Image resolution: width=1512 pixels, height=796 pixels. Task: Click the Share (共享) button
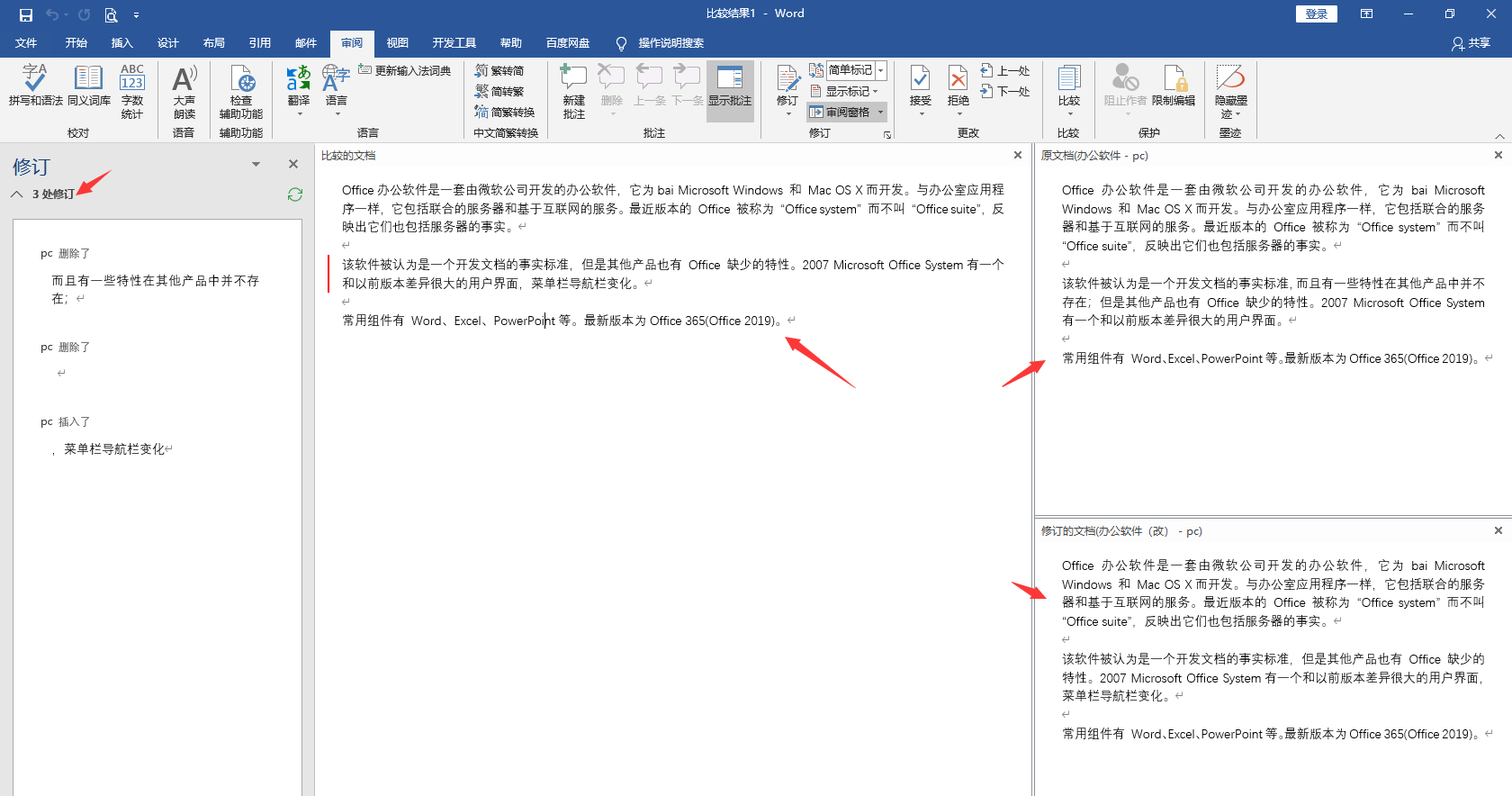tap(1471, 43)
